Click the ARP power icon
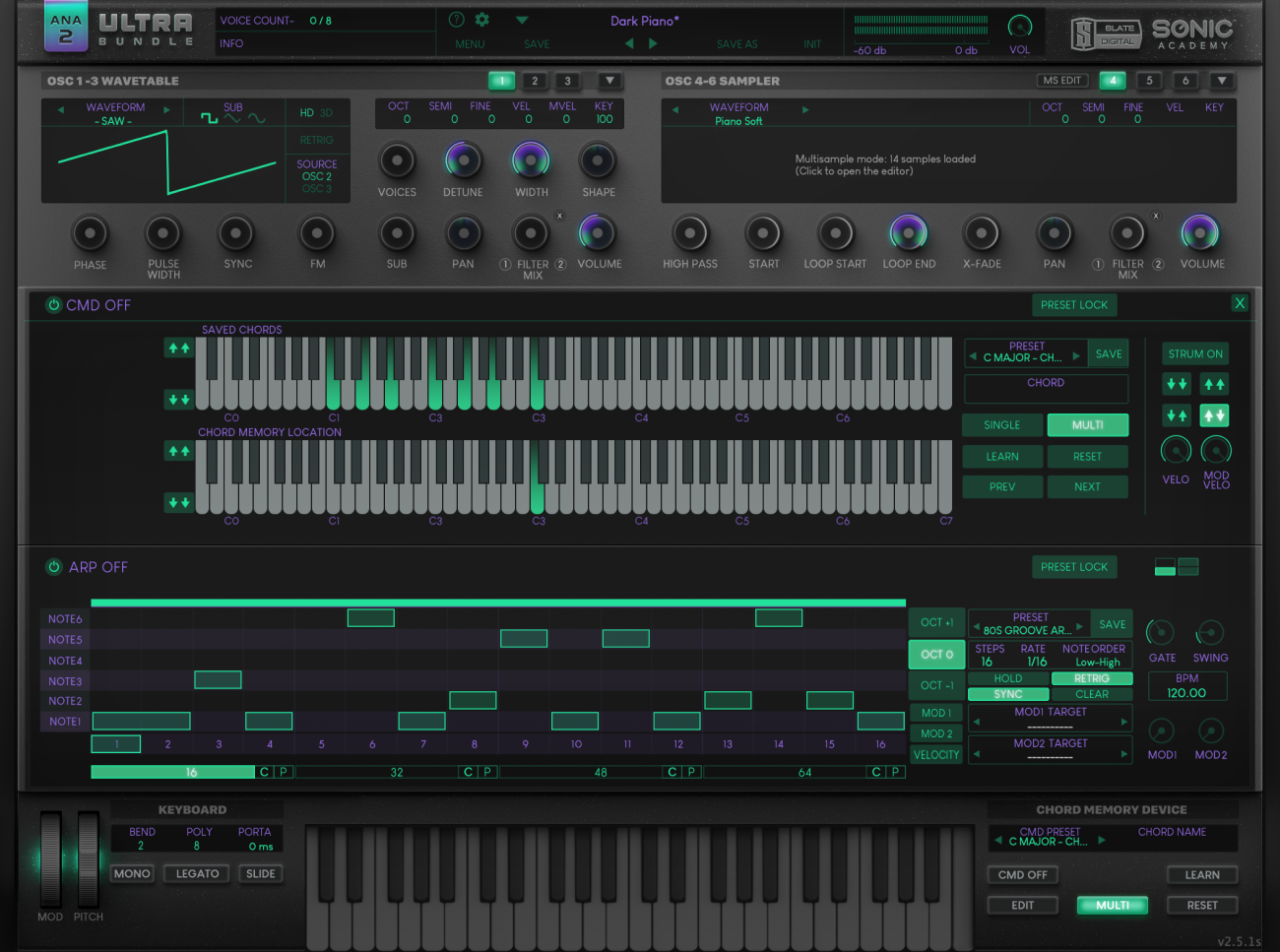1280x952 pixels. pyautogui.click(x=54, y=567)
